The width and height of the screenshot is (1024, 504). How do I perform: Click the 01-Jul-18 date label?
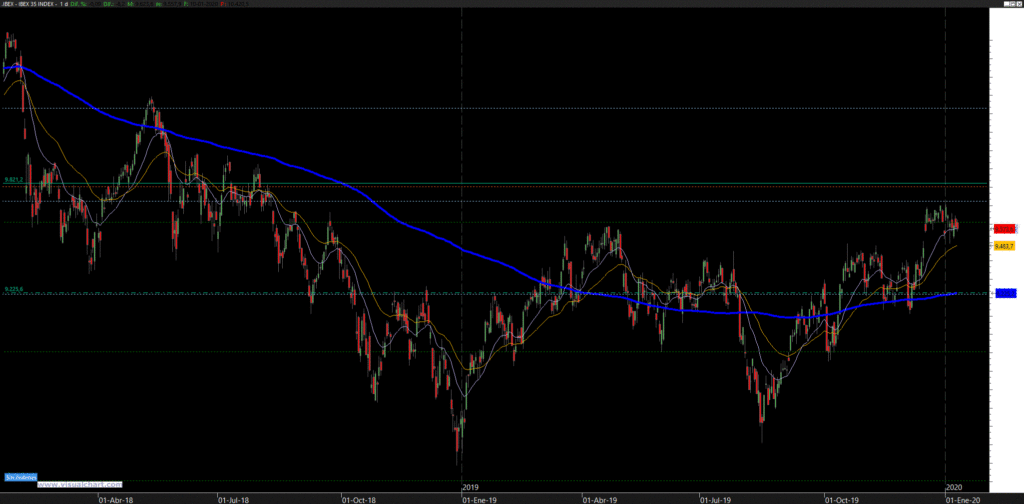pyautogui.click(x=233, y=499)
